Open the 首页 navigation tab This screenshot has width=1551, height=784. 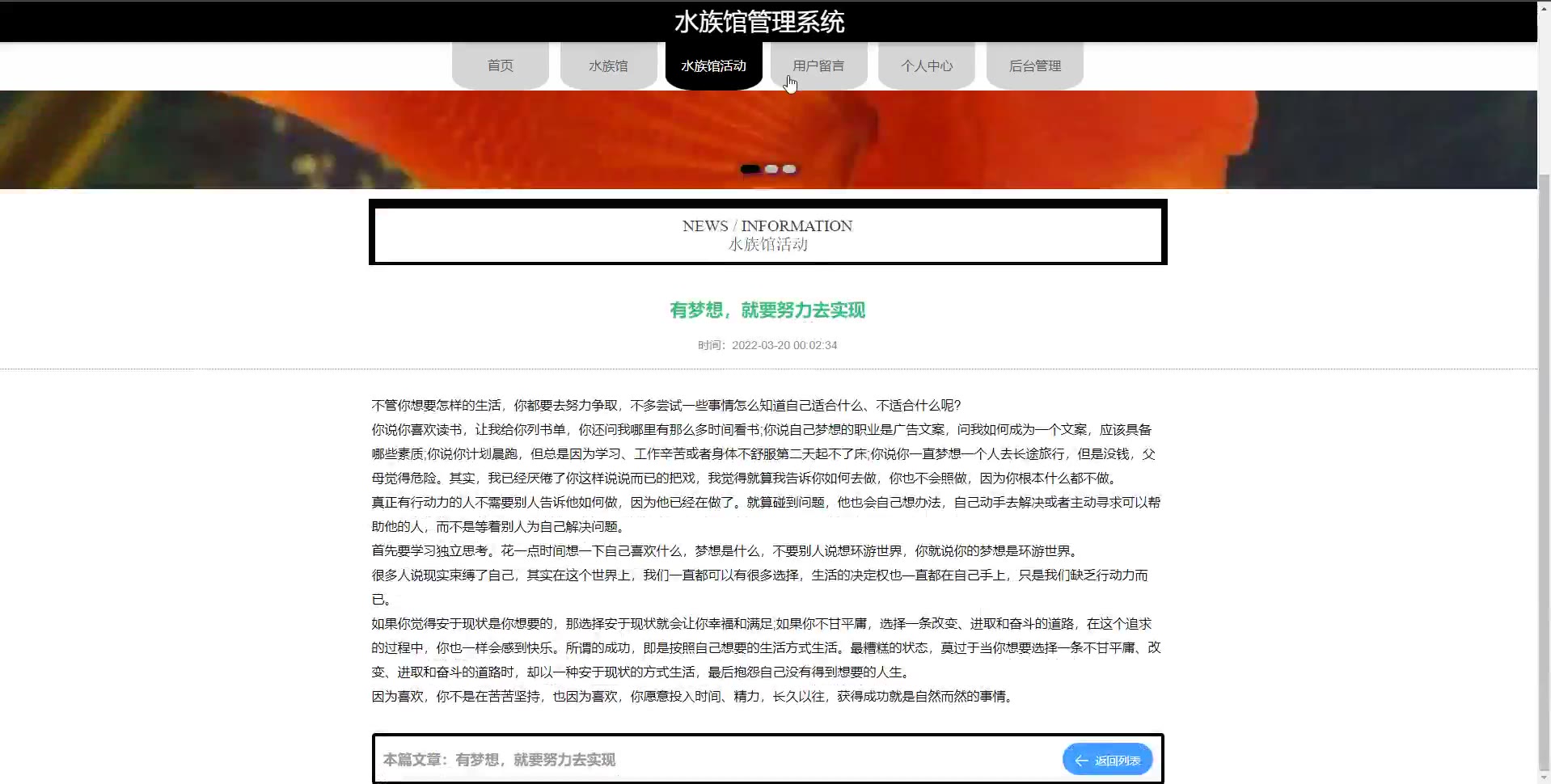click(x=500, y=65)
